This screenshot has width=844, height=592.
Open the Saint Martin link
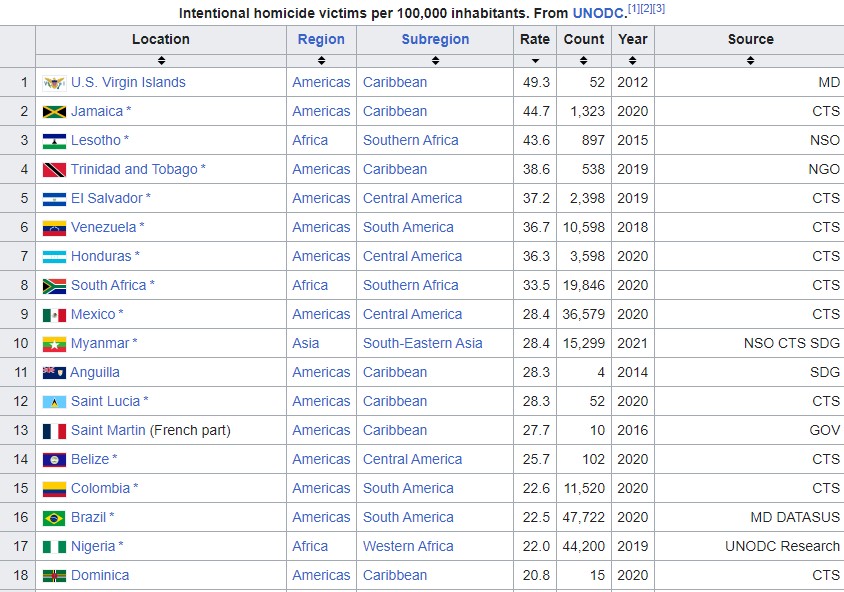click(108, 431)
